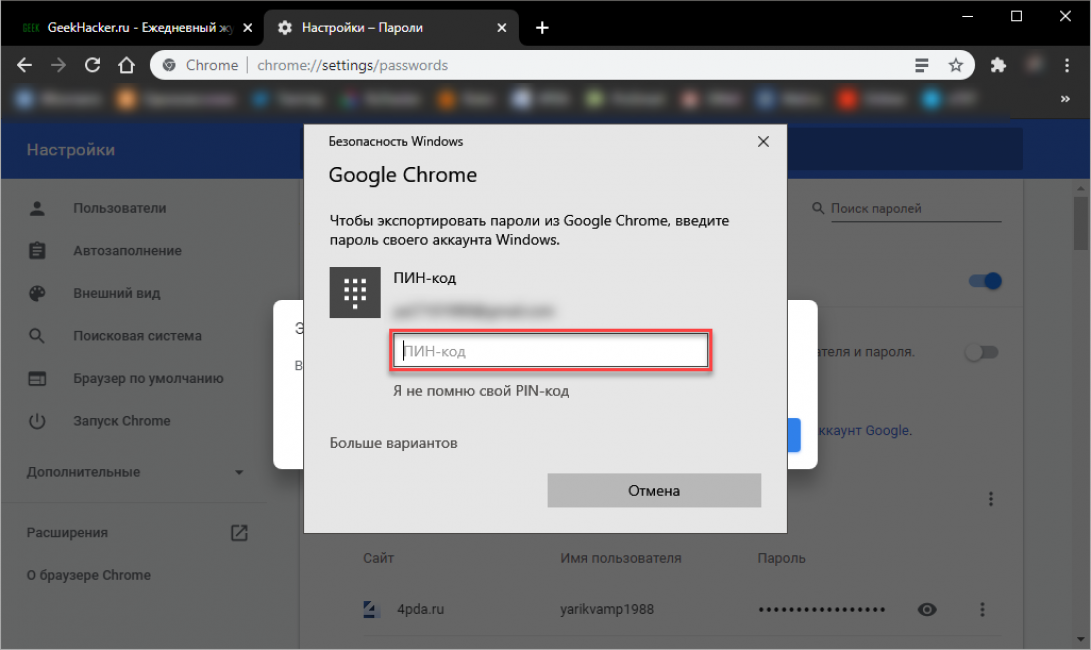
Task: Close the GeekHacker.ru tab
Action: (x=248, y=28)
